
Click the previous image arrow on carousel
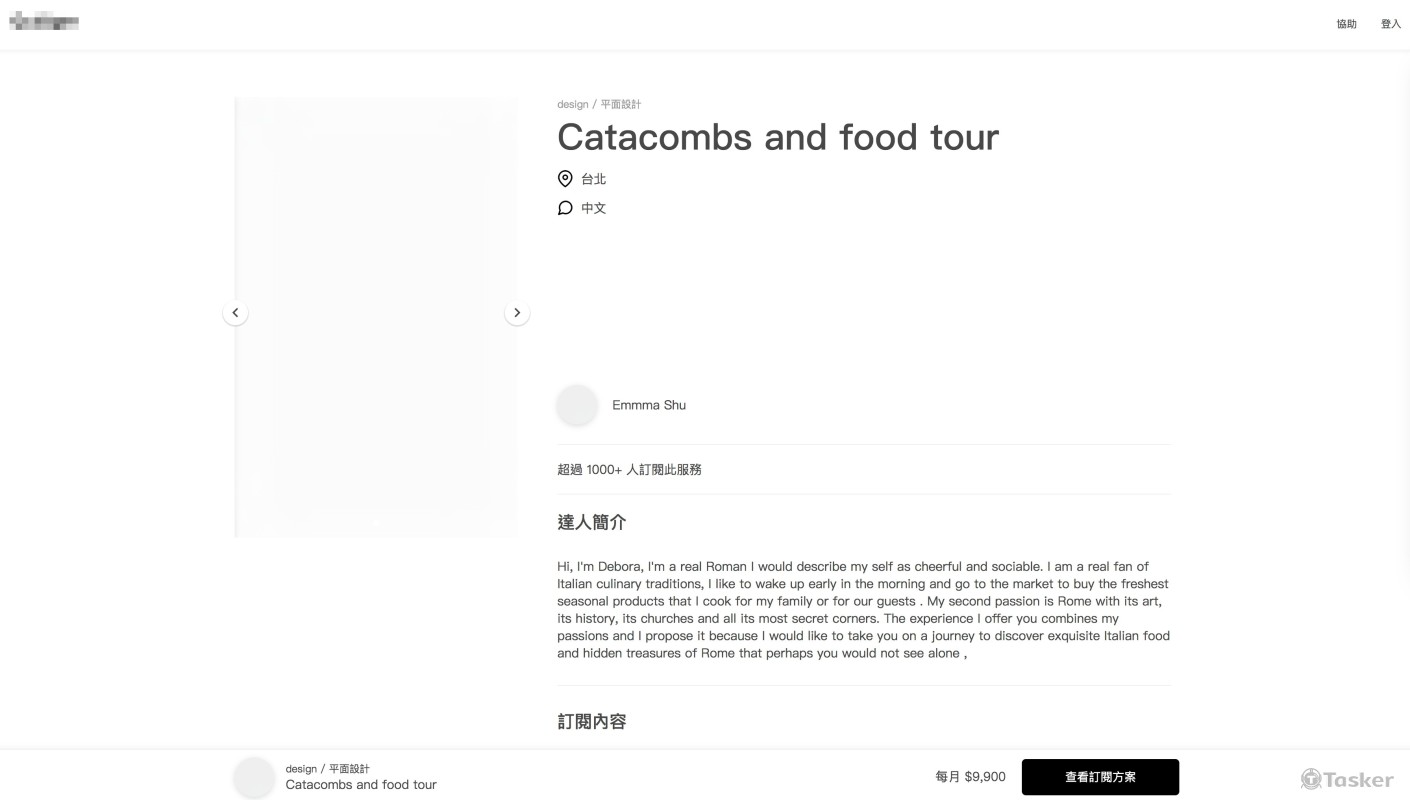click(235, 313)
